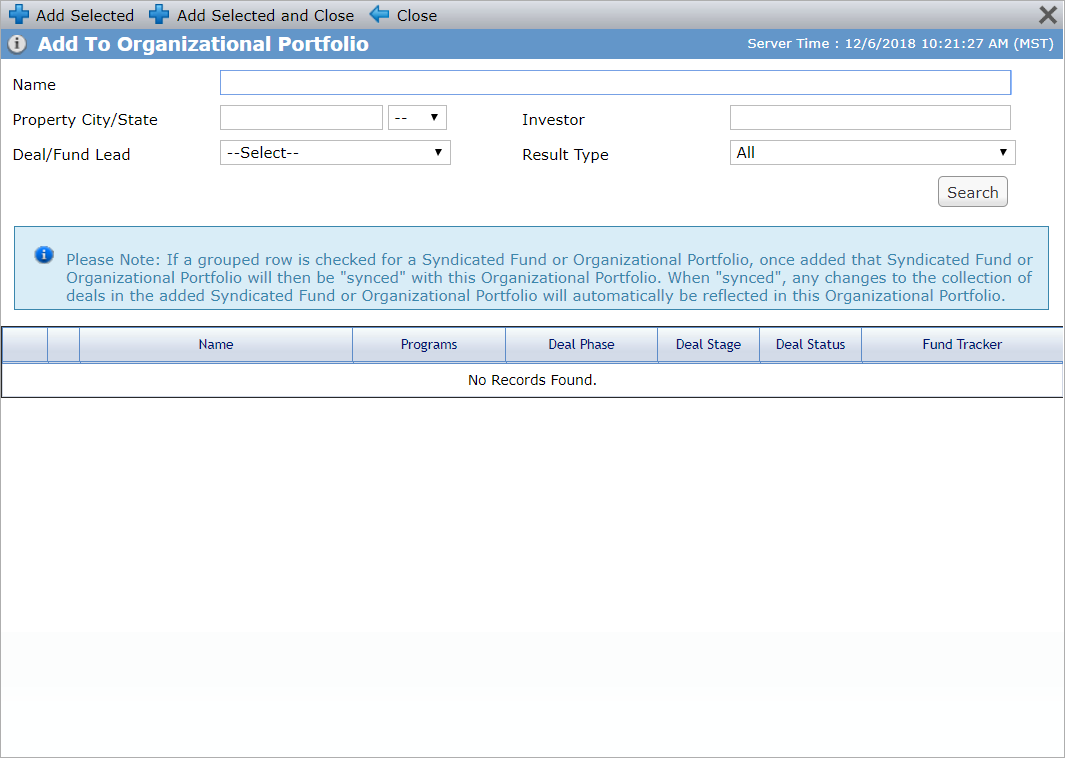Sort by the Deal Status column header

coord(811,344)
